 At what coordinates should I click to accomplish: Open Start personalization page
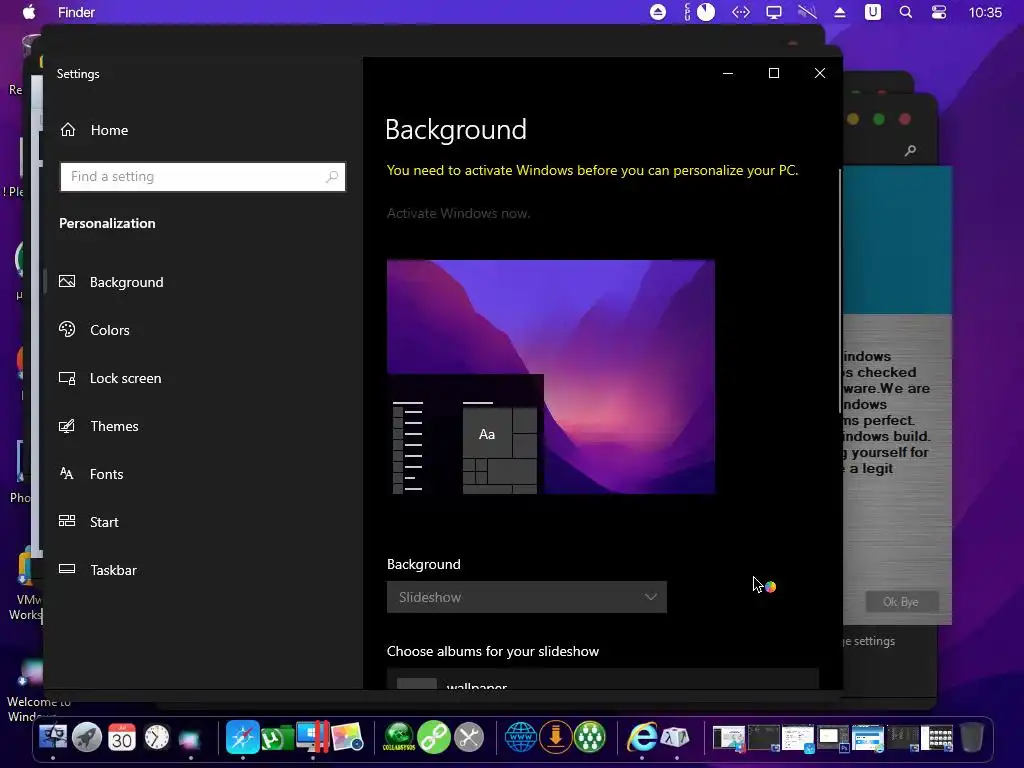(104, 522)
